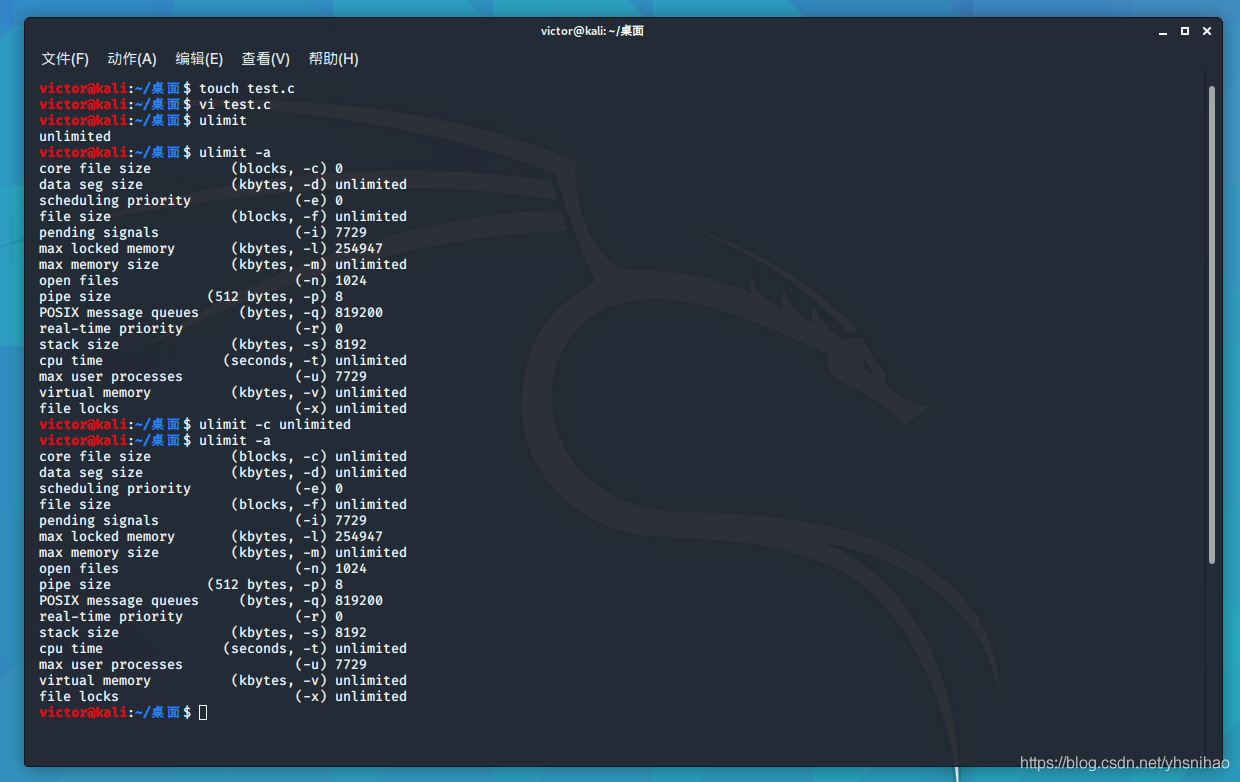Open the 查看(V) menu
This screenshot has height=782, width=1240.
(x=266, y=59)
